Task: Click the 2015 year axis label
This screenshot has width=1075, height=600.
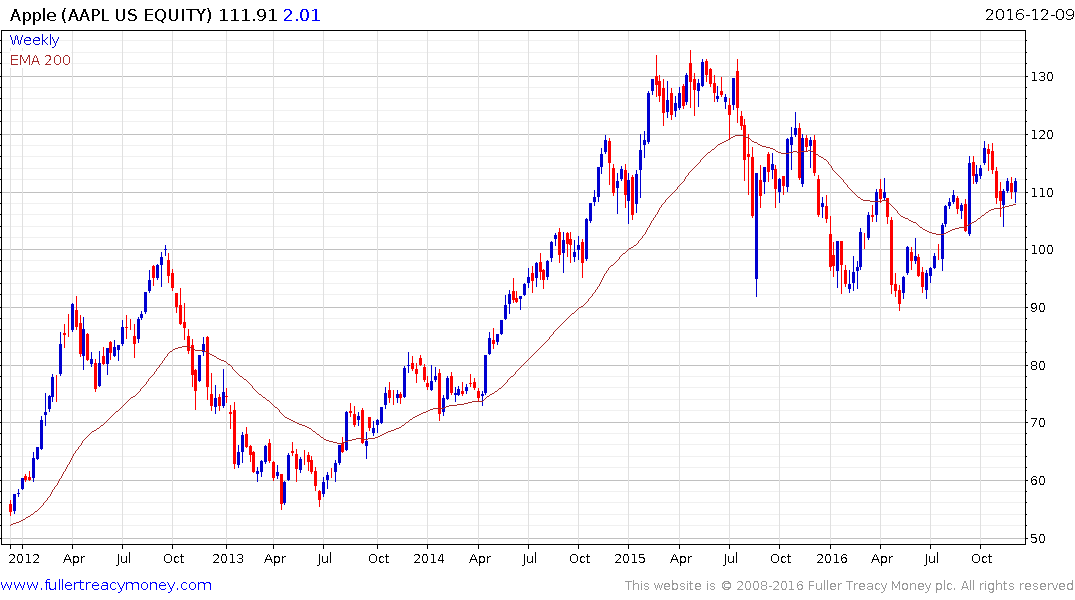Action: [630, 558]
